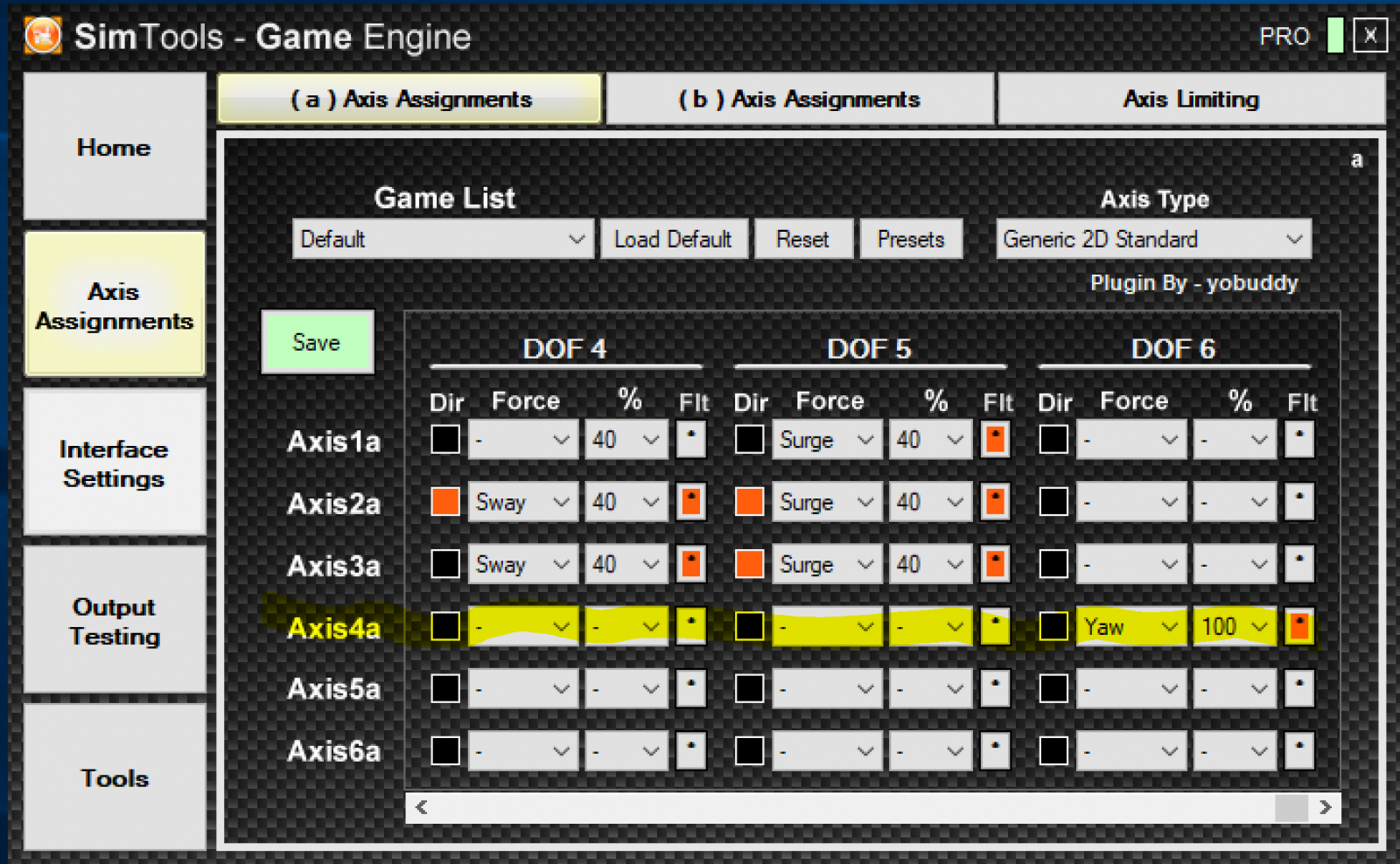1400x864 pixels.
Task: Open Axis4a DOF 6 Yaw force dropdown
Action: click(1131, 626)
